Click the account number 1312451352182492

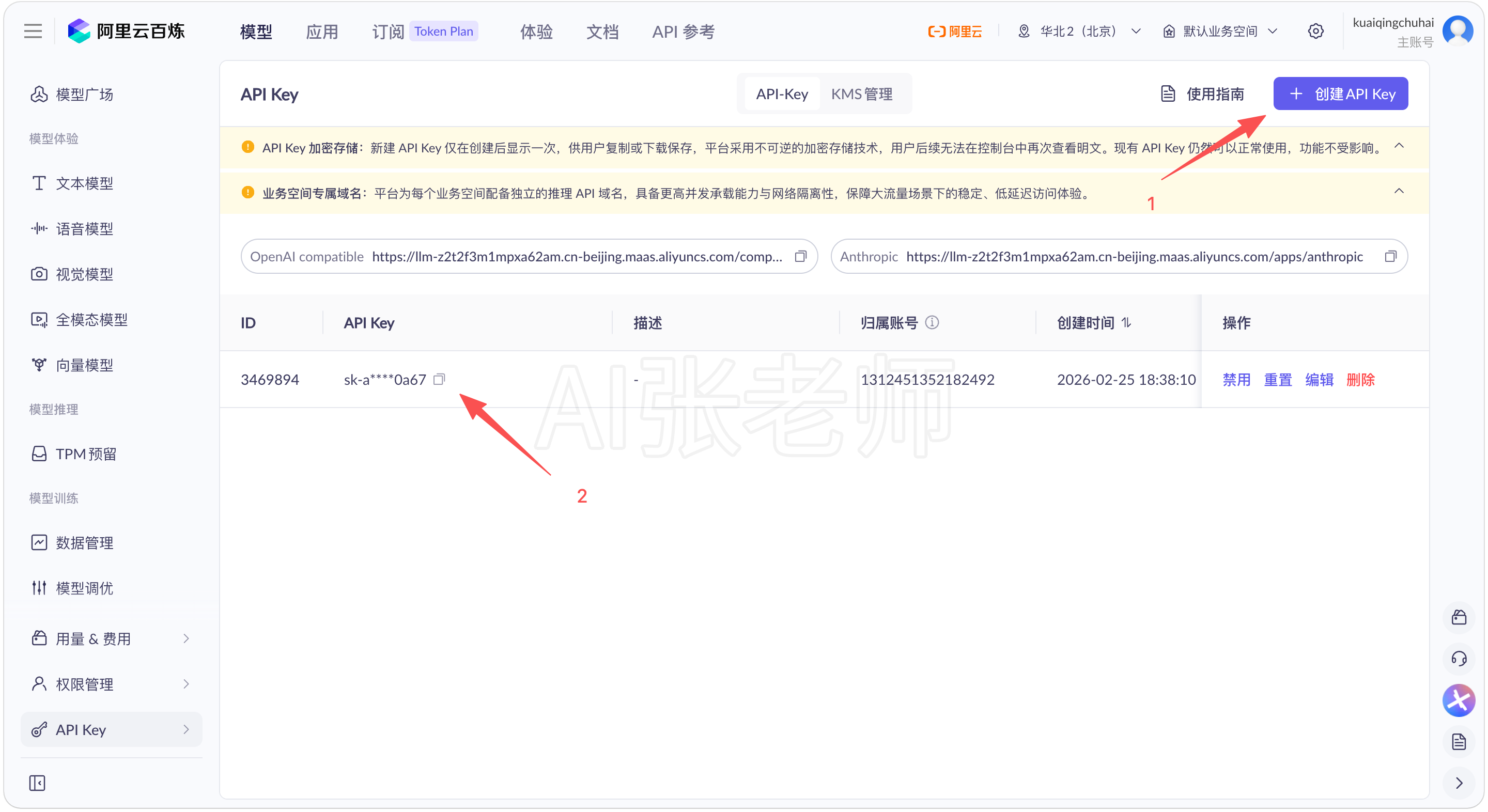point(927,380)
